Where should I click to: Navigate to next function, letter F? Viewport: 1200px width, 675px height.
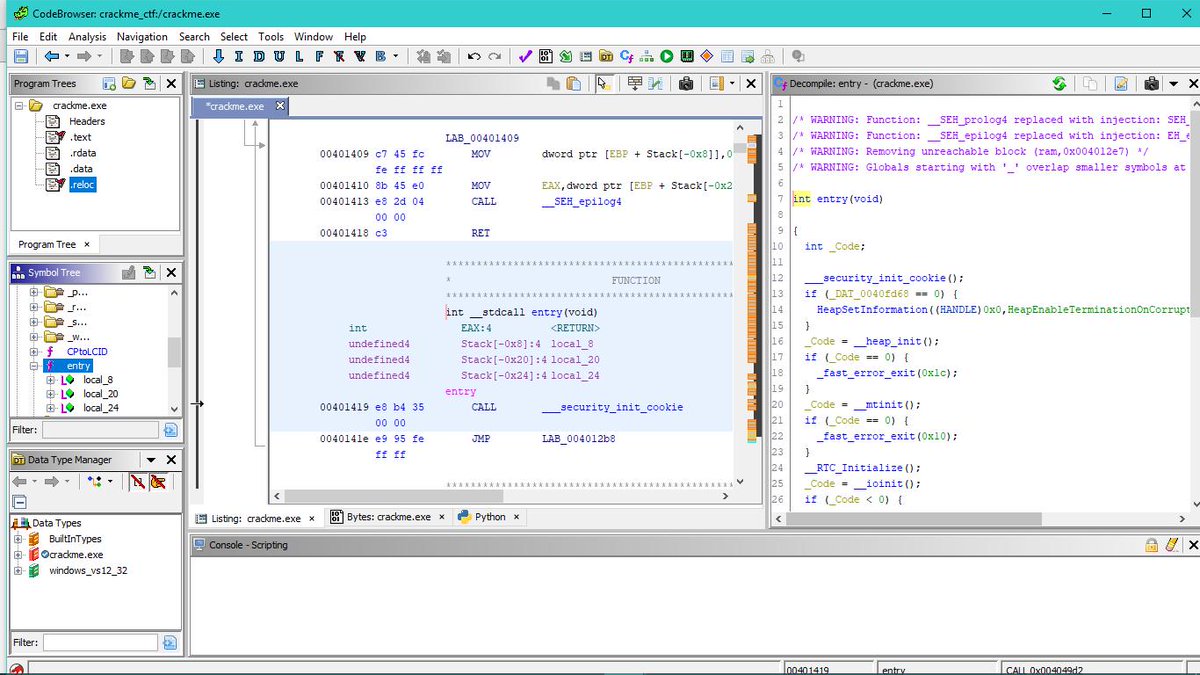[x=319, y=56]
